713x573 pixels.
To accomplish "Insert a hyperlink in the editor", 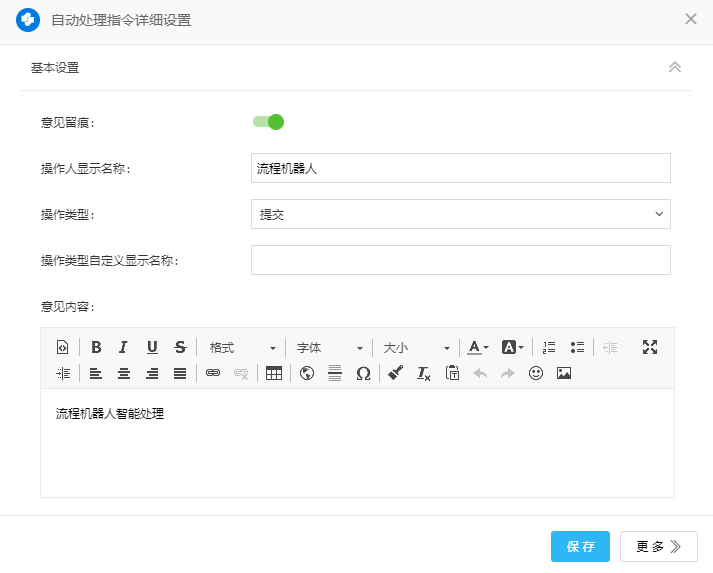I will click(x=212, y=373).
